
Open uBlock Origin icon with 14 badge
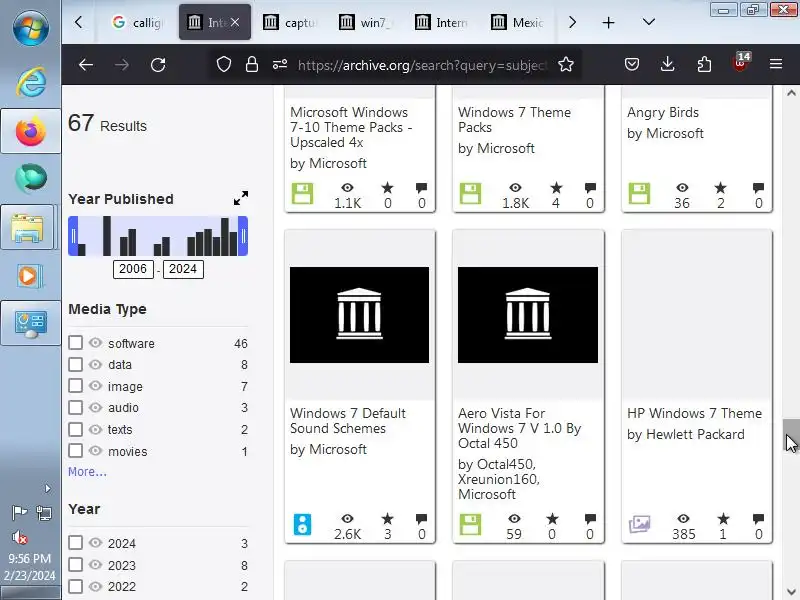741,63
